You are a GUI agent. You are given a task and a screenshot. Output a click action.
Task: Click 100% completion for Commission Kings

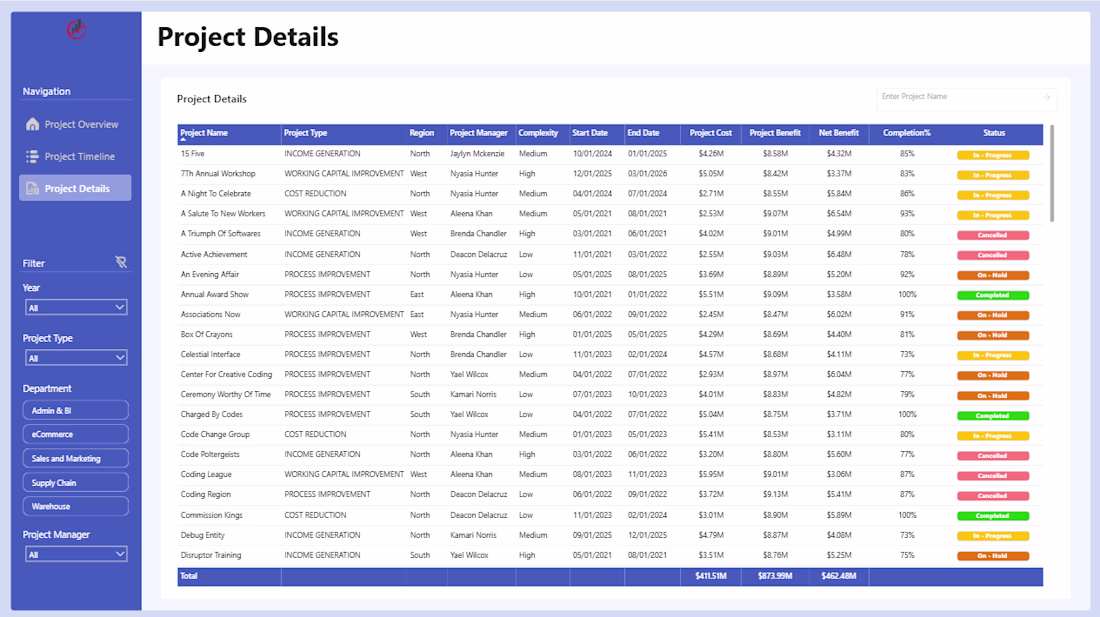[x=907, y=515]
